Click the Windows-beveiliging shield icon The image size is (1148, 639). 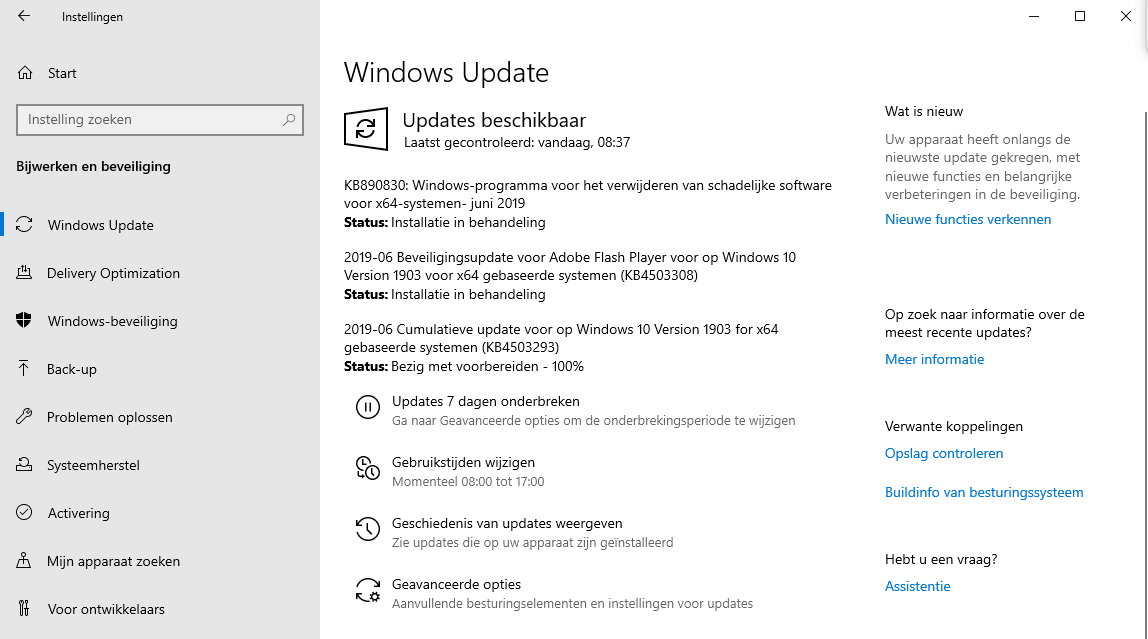click(24, 321)
